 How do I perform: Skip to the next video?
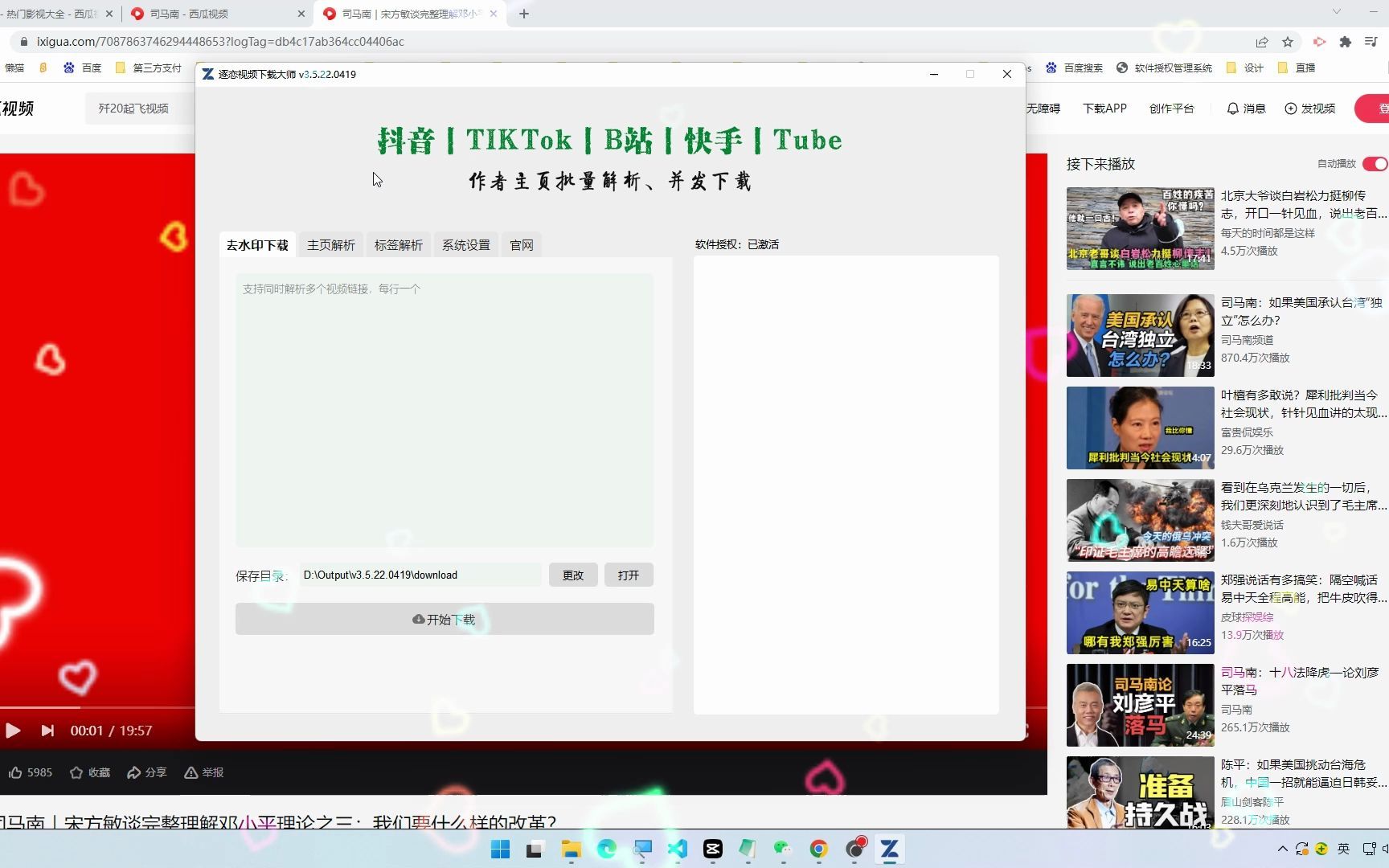[x=47, y=731]
